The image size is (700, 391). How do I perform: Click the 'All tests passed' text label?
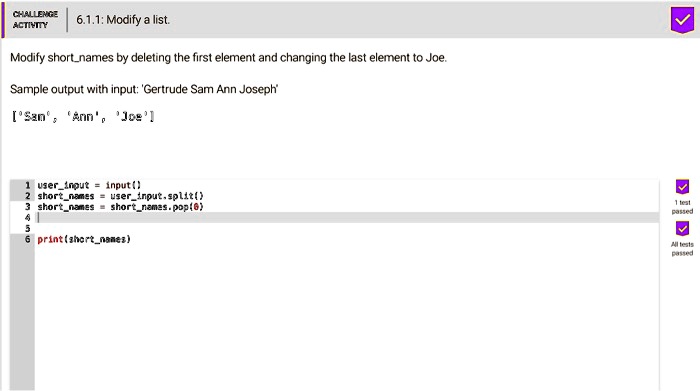682,249
